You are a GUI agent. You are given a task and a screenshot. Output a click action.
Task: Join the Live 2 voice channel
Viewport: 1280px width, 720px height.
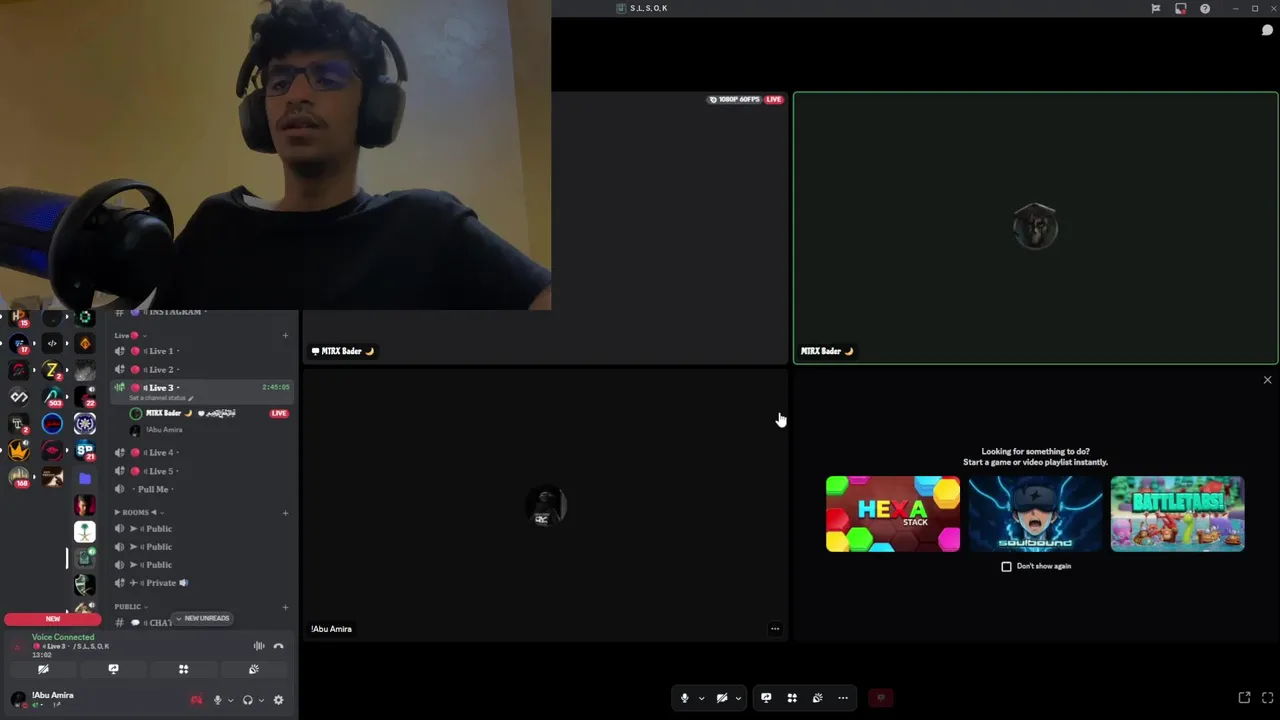[200, 369]
